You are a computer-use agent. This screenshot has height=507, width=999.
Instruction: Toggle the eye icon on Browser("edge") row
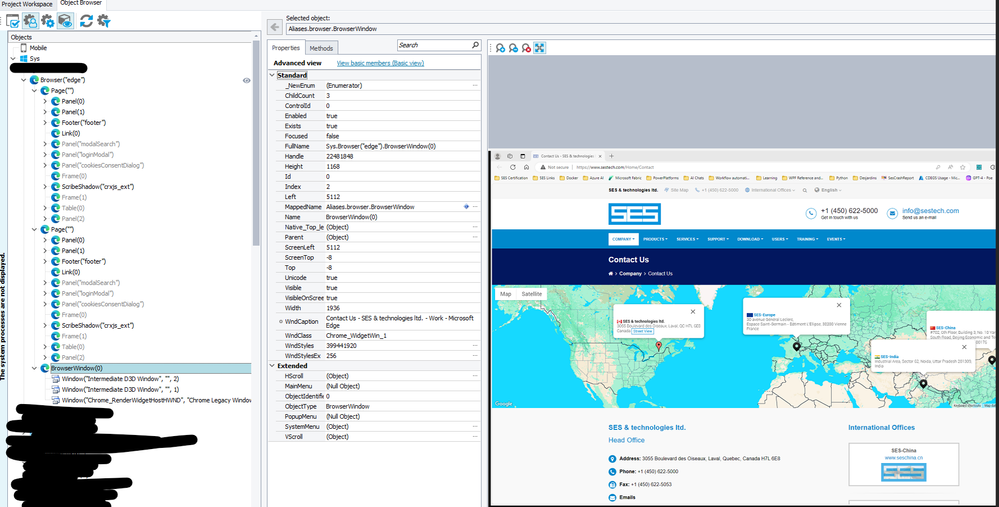[246, 80]
